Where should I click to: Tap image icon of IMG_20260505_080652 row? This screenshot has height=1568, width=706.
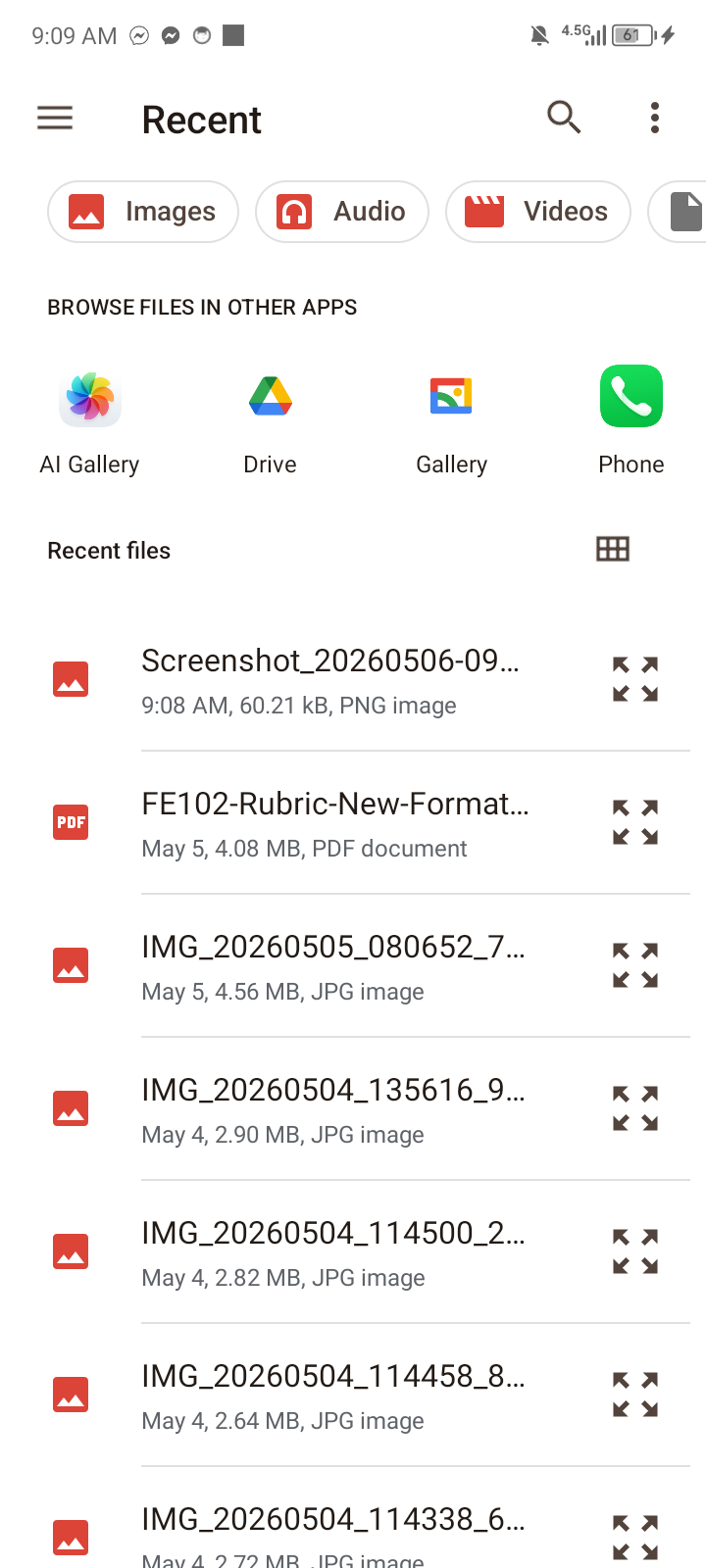click(x=71, y=965)
